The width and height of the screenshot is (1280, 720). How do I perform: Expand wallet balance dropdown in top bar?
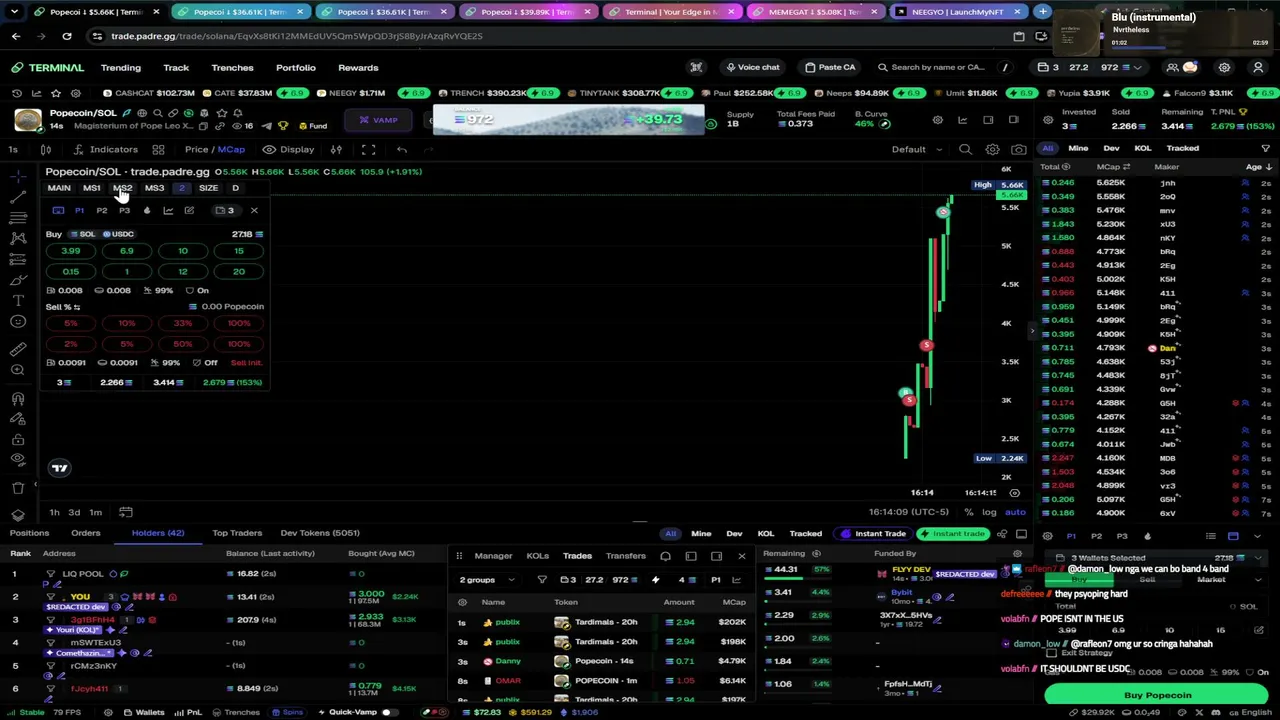tap(1137, 67)
